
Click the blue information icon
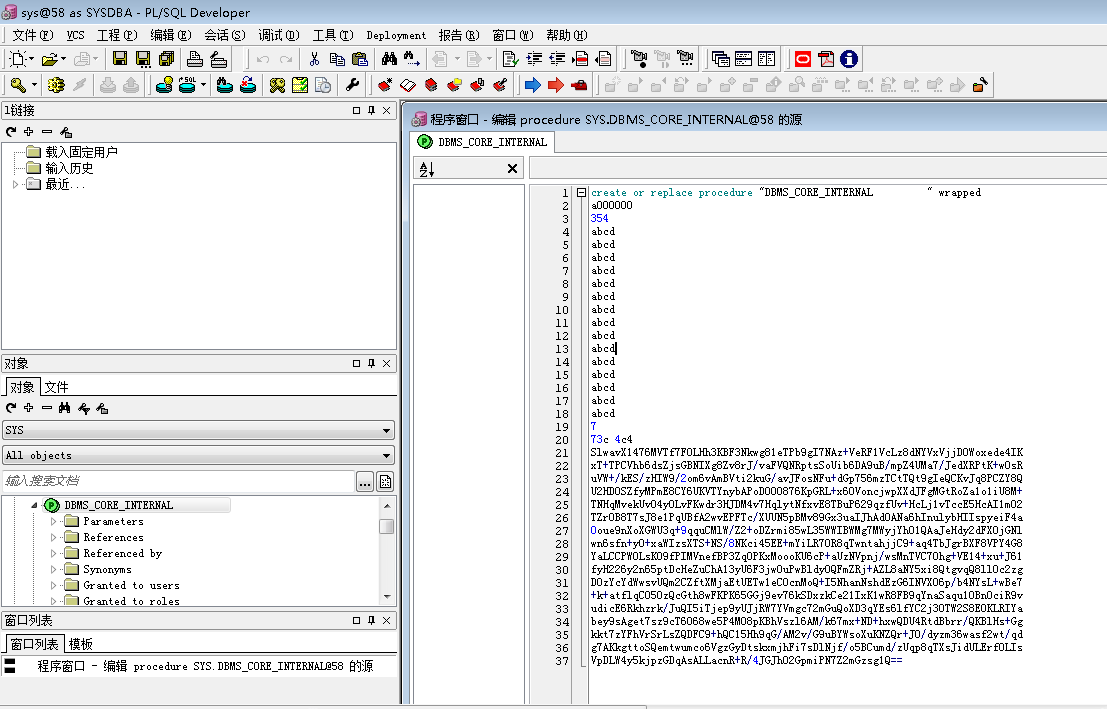pyautogui.click(x=849, y=59)
